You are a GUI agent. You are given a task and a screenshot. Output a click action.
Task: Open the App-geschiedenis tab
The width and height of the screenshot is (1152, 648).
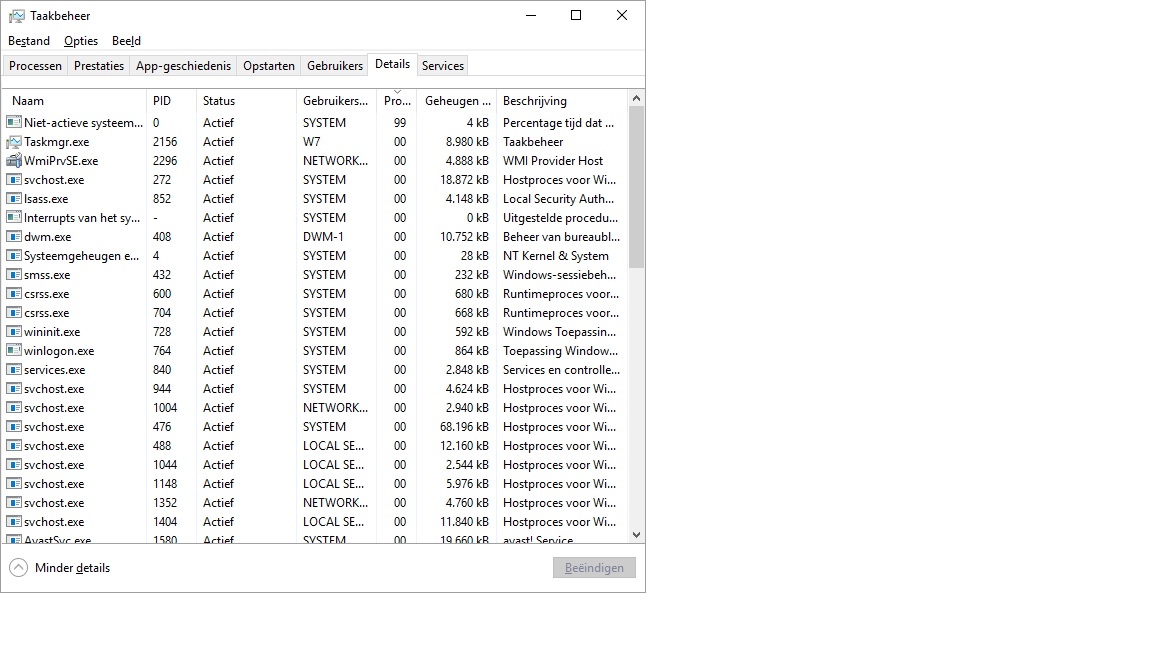pyautogui.click(x=184, y=66)
